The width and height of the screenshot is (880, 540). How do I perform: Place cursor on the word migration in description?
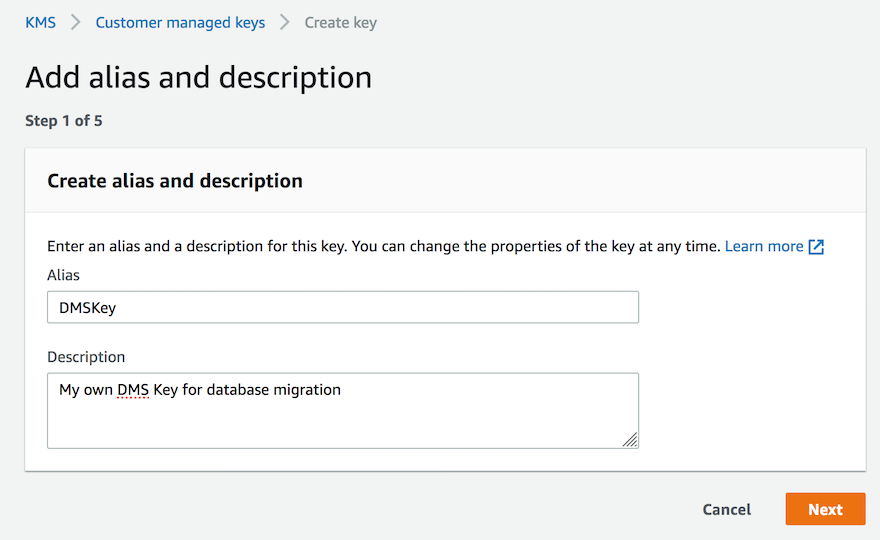tap(306, 390)
